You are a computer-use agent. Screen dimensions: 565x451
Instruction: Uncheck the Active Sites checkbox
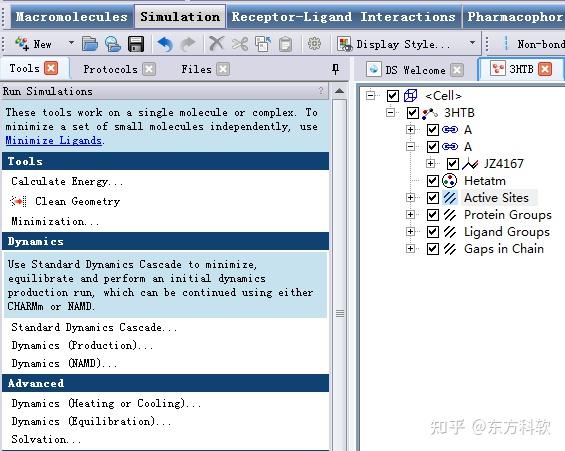tap(433, 198)
